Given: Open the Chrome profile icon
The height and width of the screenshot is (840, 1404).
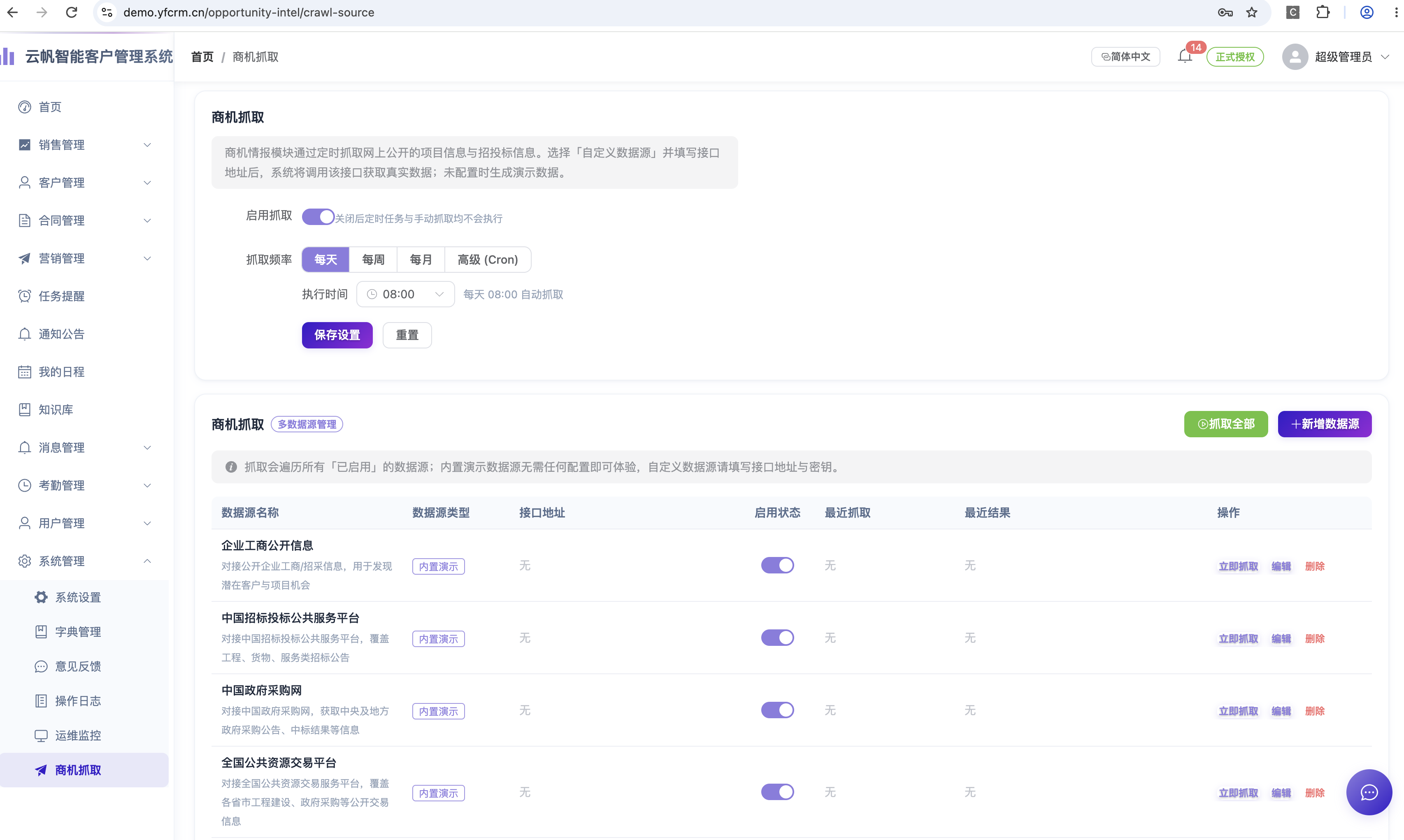Looking at the screenshot, I should [x=1367, y=12].
